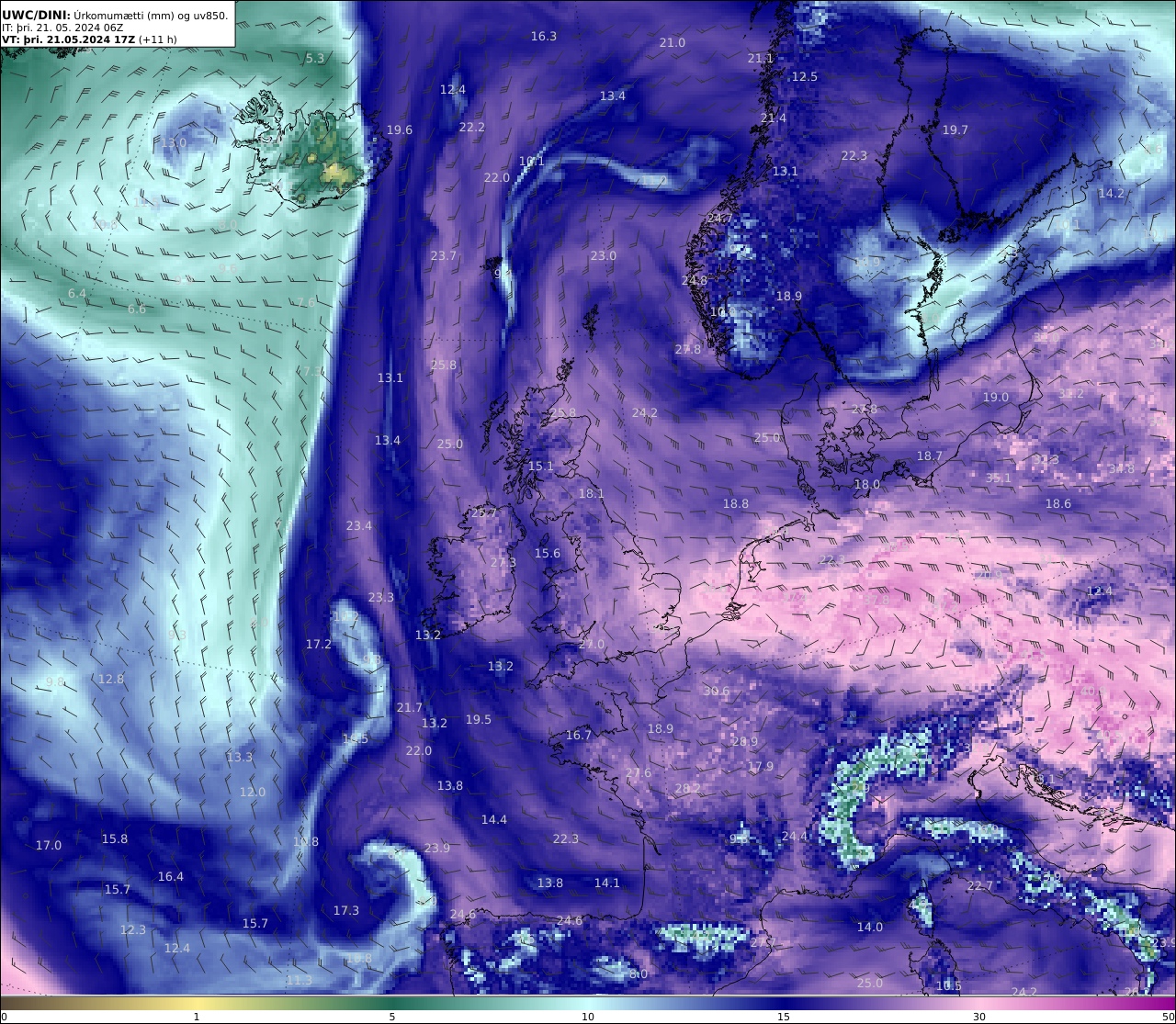The height and width of the screenshot is (1024, 1176).
Task: Click the map value 17.9
Action: [761, 767]
